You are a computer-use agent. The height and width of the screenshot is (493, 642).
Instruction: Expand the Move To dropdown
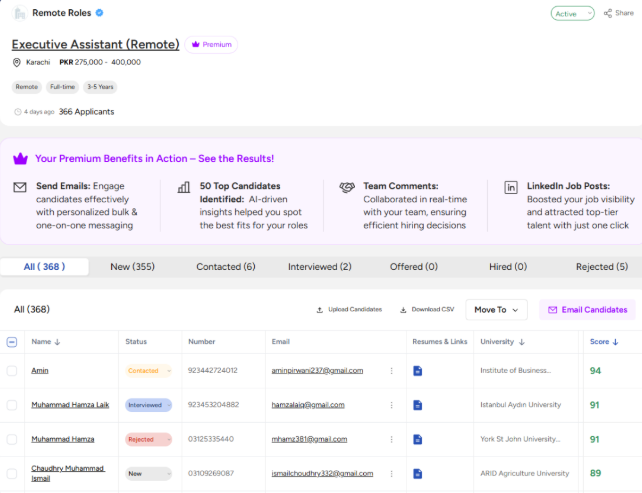(497, 310)
